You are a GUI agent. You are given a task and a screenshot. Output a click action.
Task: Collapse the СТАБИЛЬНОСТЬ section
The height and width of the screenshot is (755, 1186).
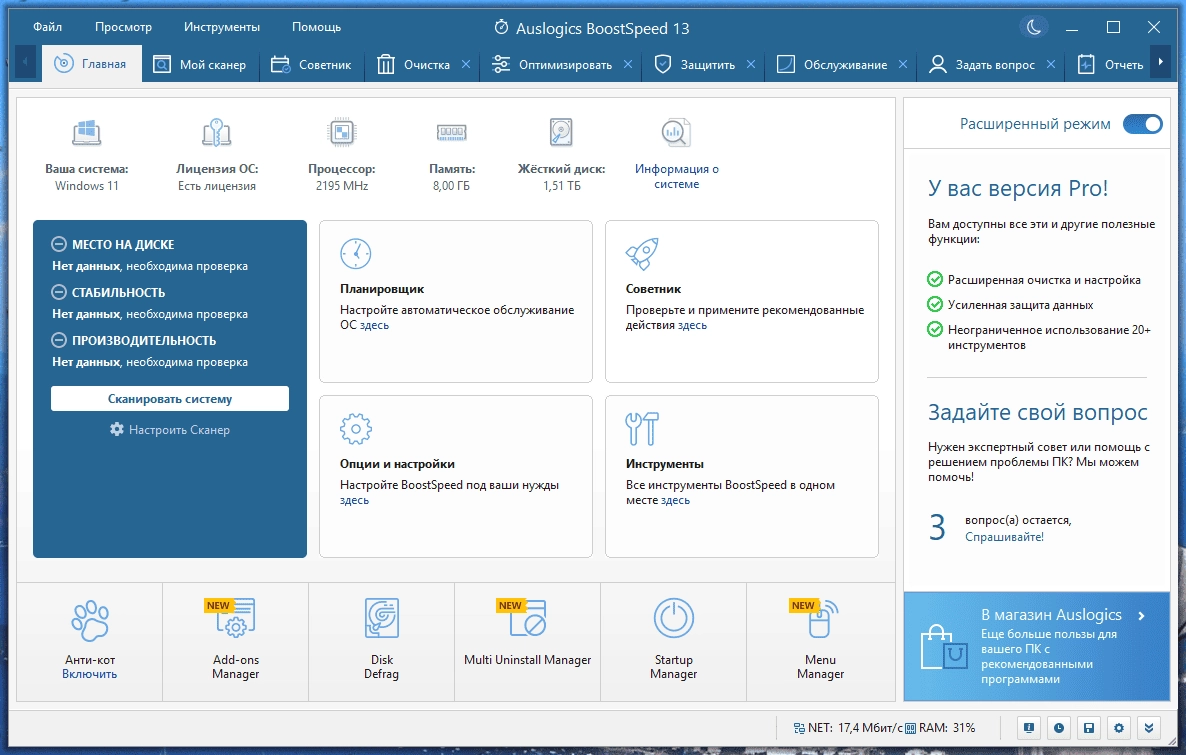(58, 292)
